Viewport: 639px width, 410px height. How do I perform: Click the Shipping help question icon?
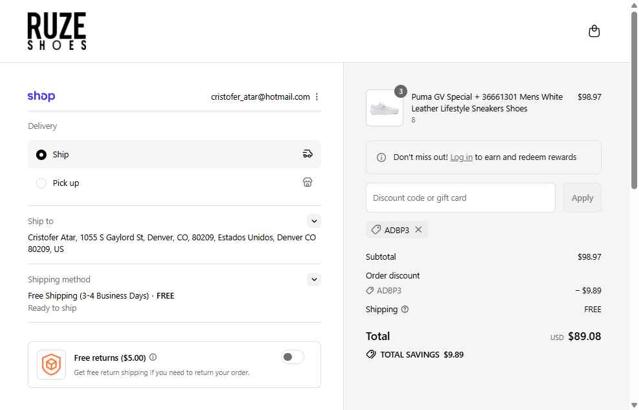coord(405,309)
